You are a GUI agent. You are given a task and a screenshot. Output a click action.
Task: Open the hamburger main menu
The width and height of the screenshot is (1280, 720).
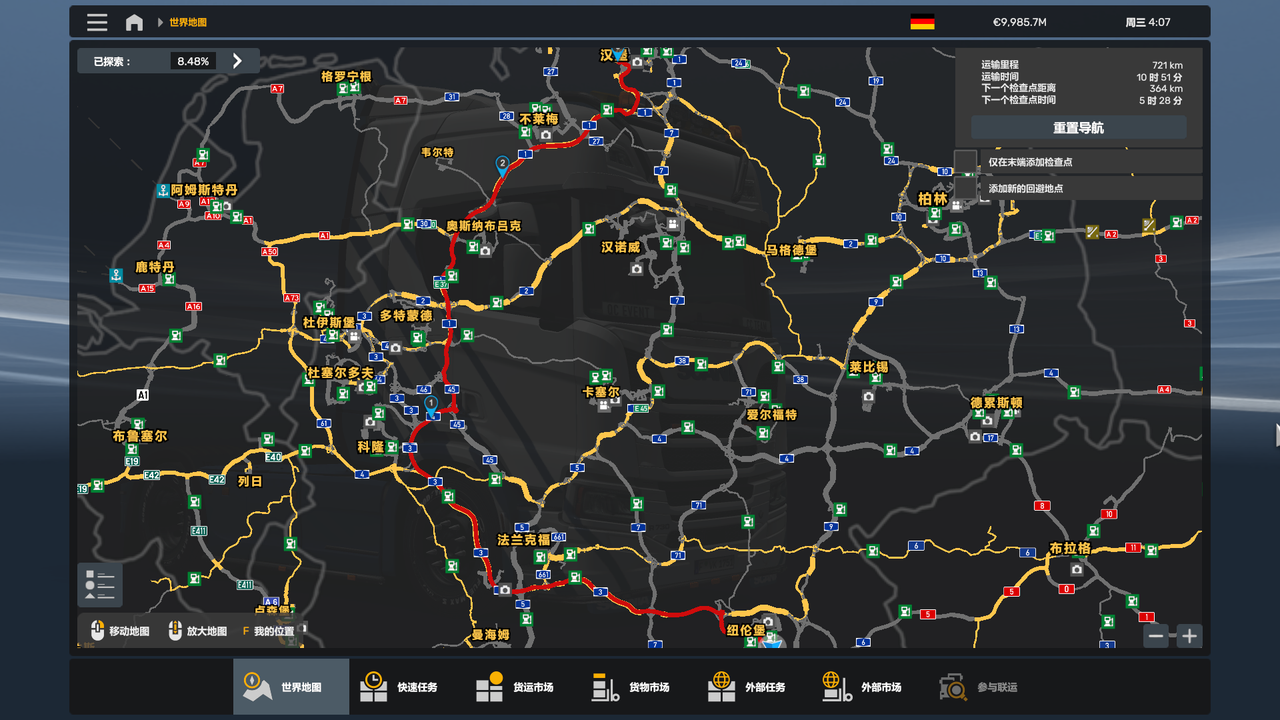click(97, 22)
